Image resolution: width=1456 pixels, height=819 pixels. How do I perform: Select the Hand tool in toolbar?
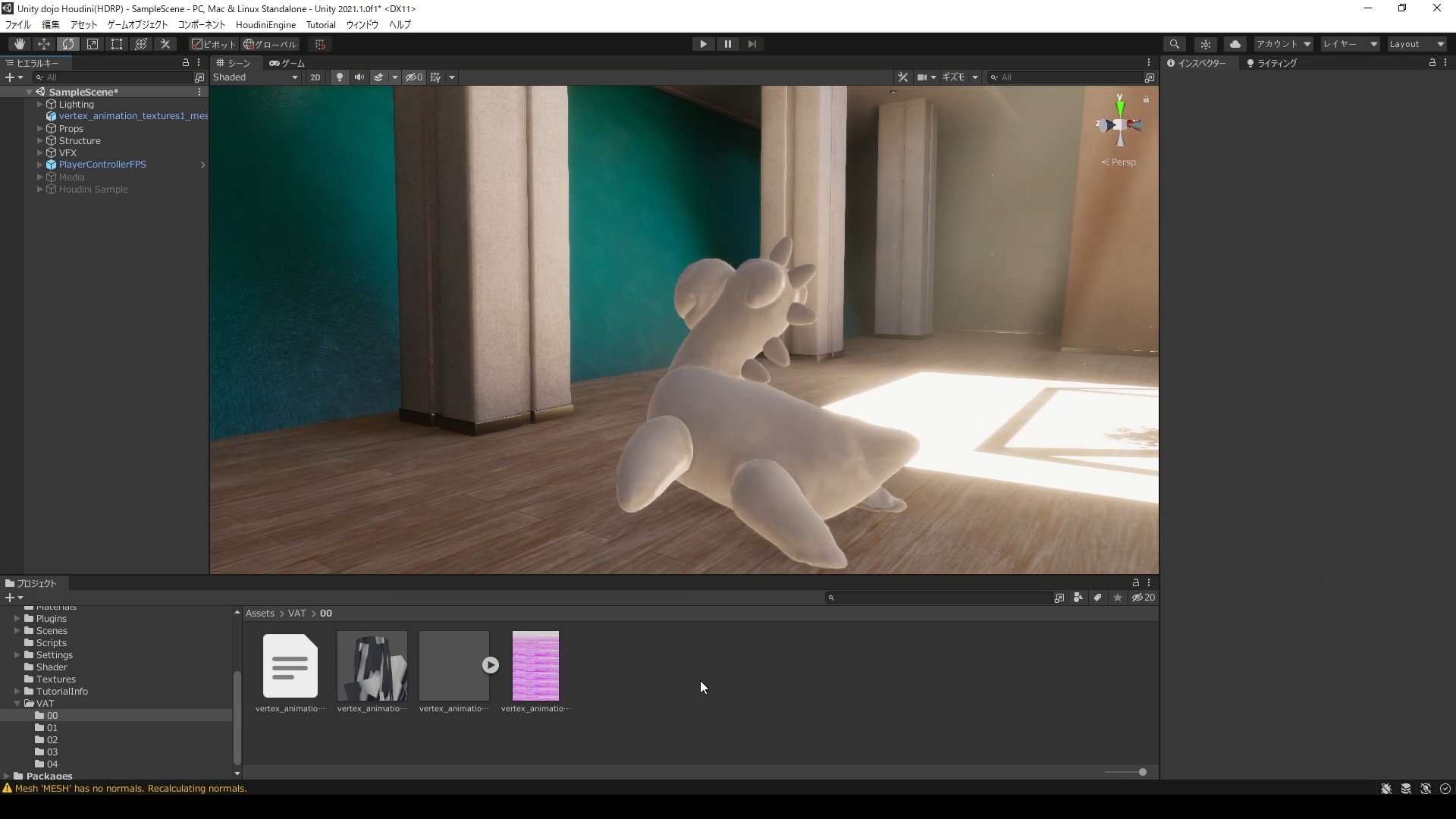19,44
